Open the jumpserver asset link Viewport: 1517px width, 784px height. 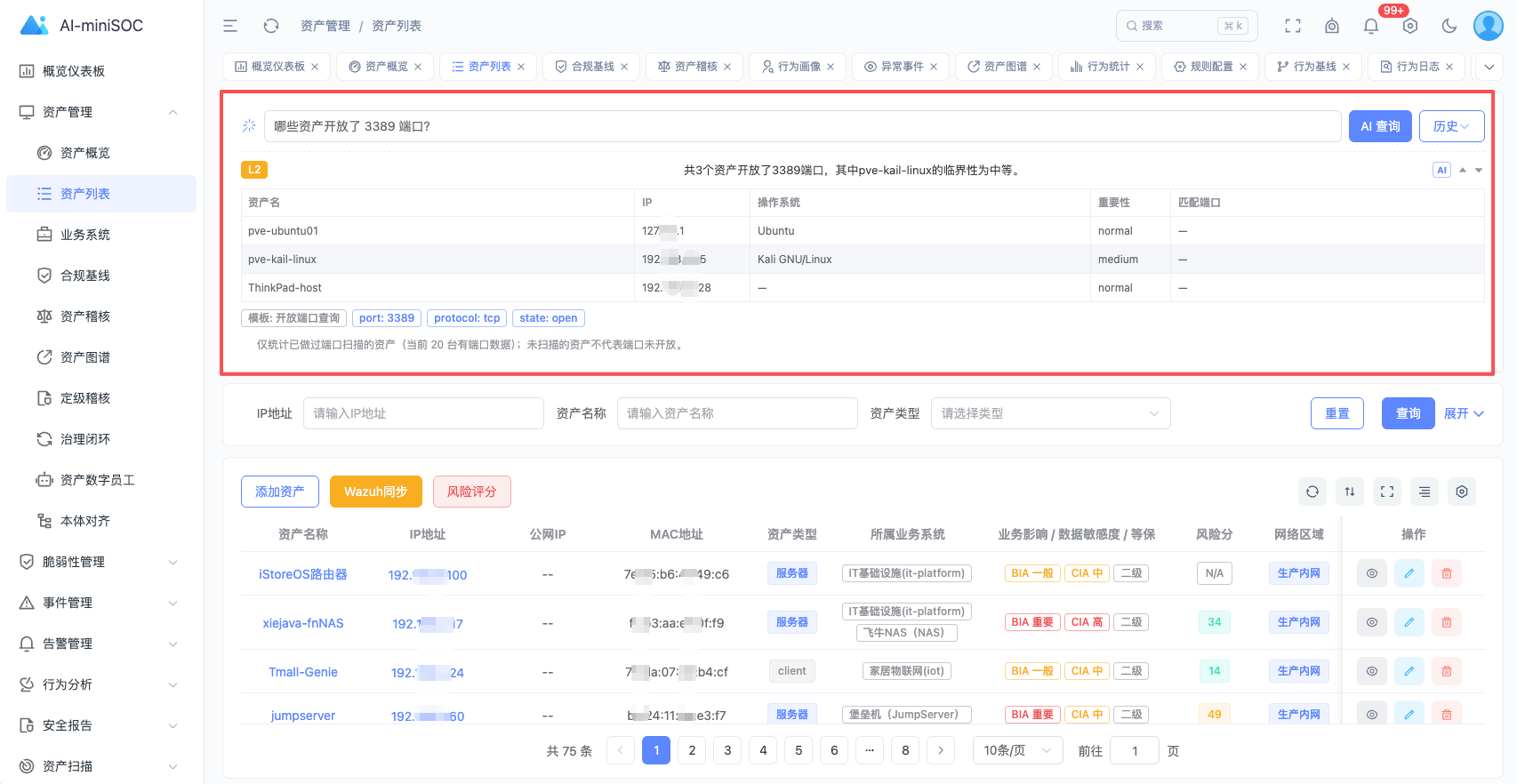coord(303,716)
